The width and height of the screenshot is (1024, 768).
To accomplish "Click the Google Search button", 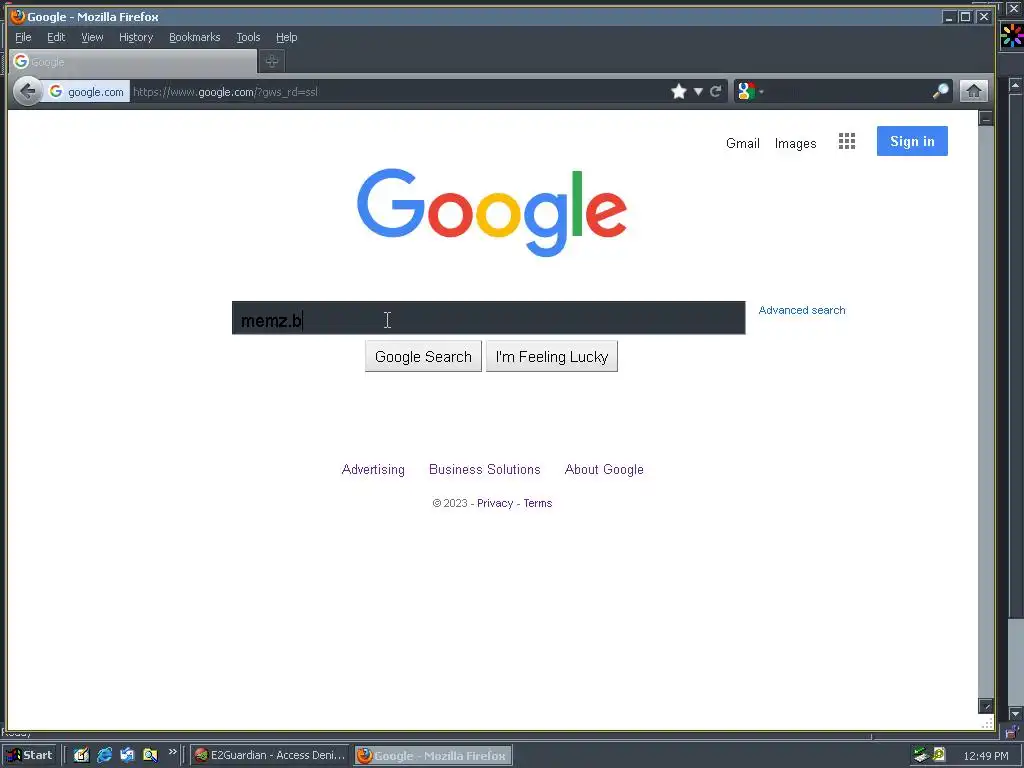I will tap(423, 357).
